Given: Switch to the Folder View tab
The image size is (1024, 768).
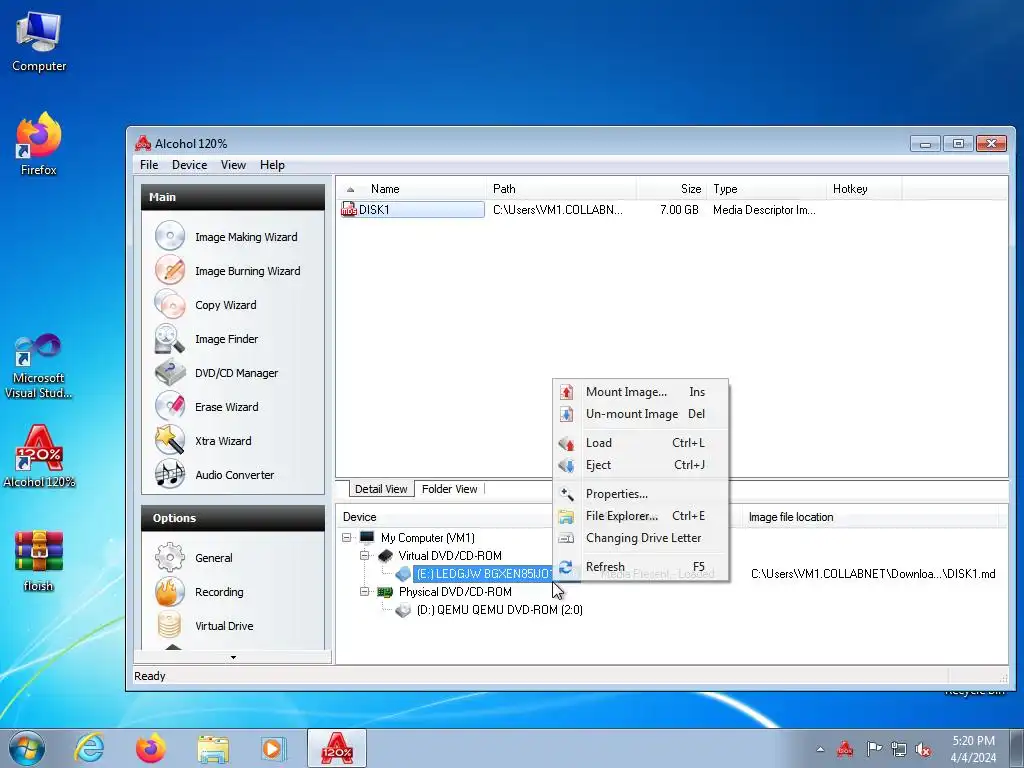Looking at the screenshot, I should [x=449, y=488].
